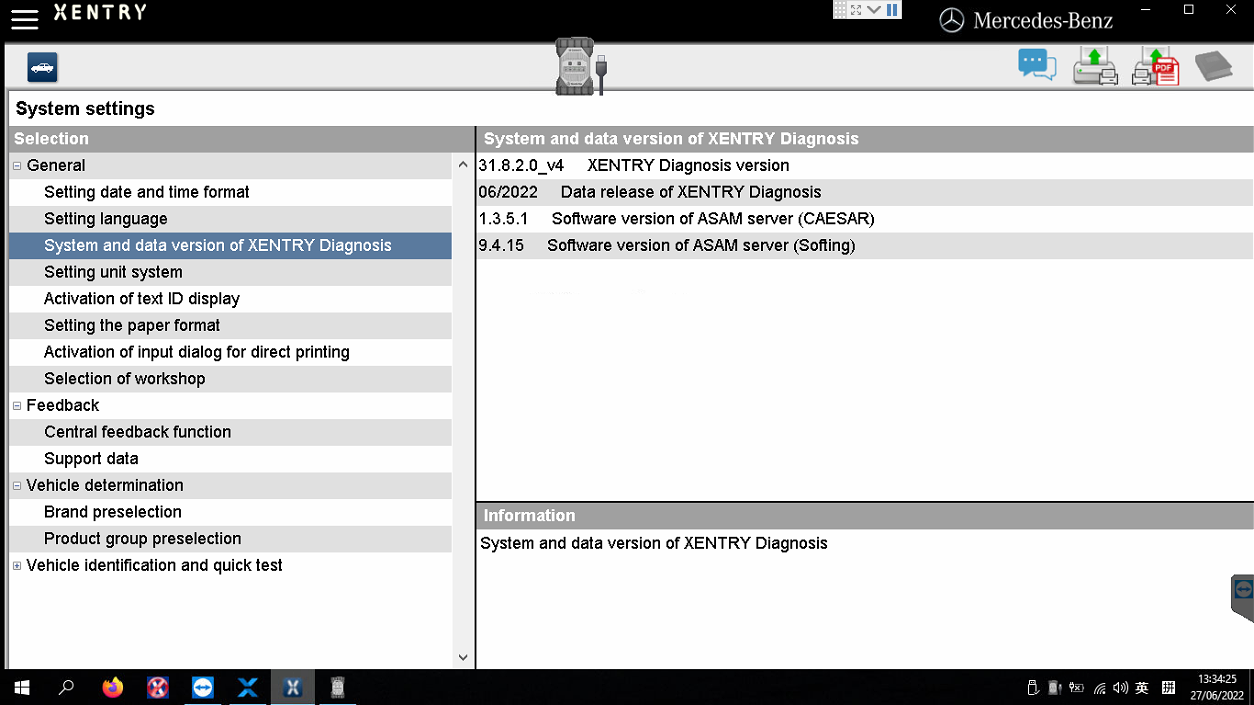The height and width of the screenshot is (705, 1254).
Task: Open the XENTRY hamburger menu
Action: click(x=24, y=19)
